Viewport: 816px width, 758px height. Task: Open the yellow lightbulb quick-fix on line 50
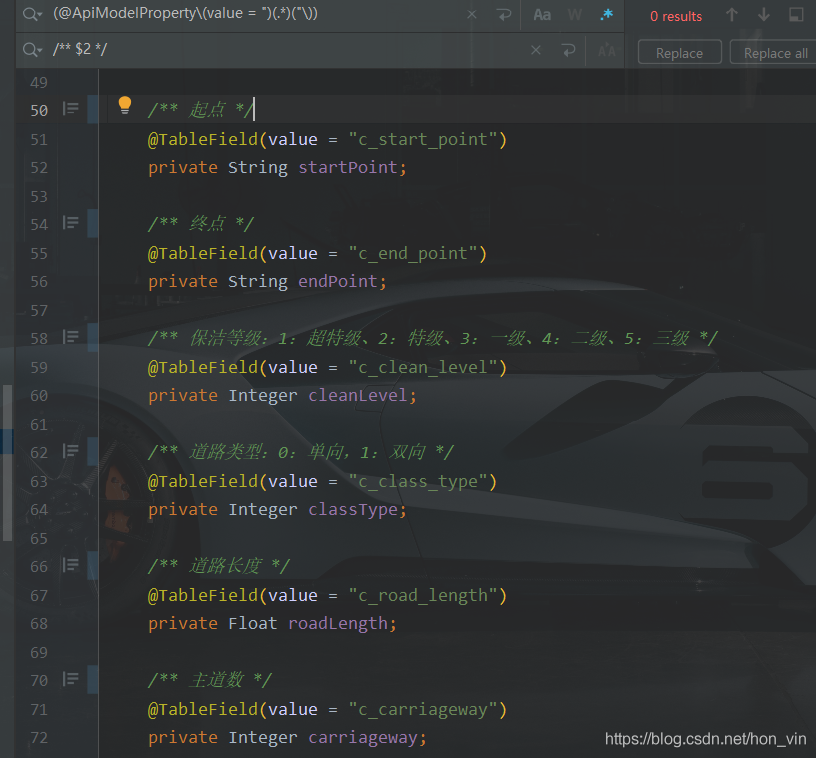pos(125,105)
